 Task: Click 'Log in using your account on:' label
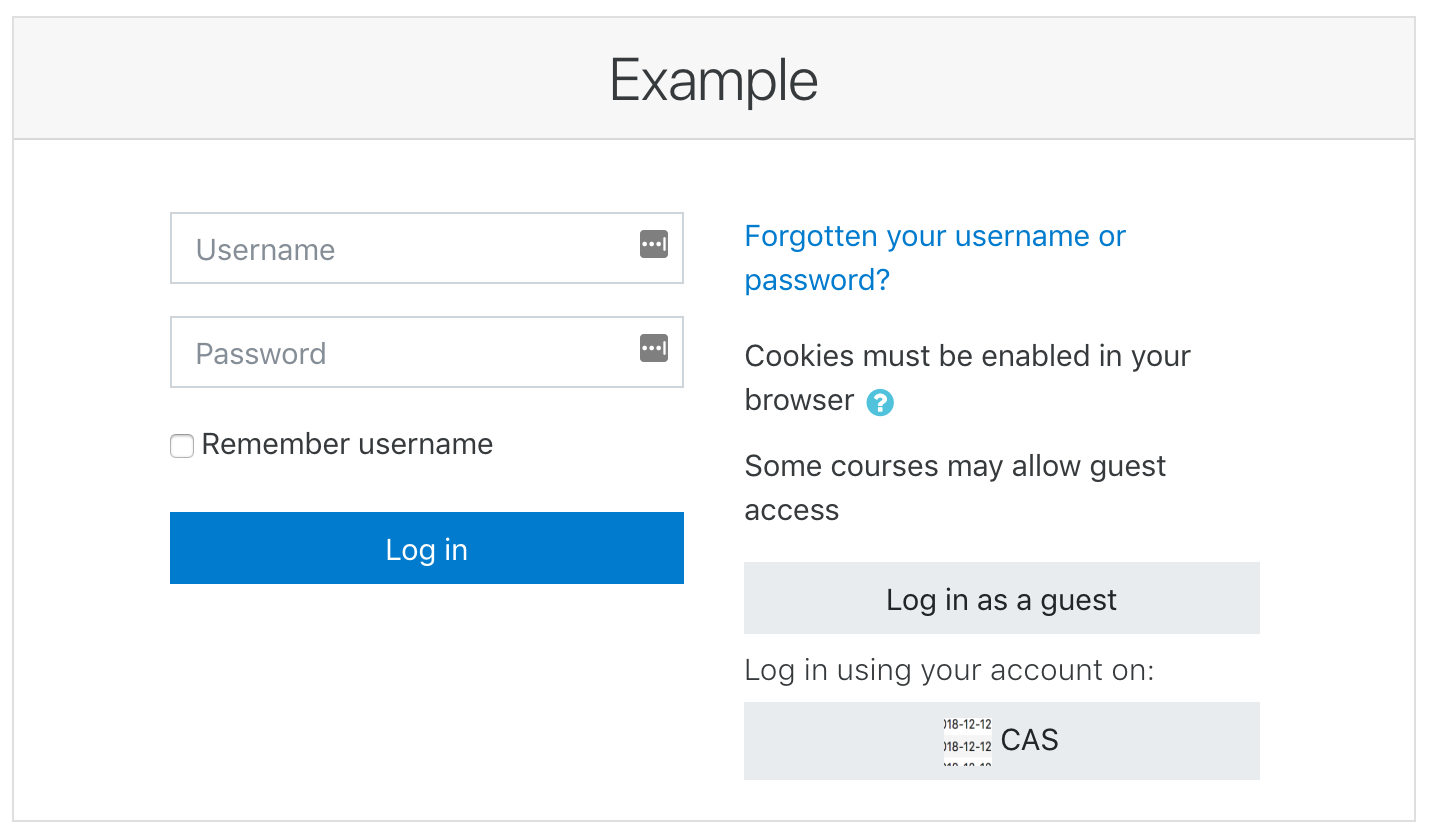(950, 670)
